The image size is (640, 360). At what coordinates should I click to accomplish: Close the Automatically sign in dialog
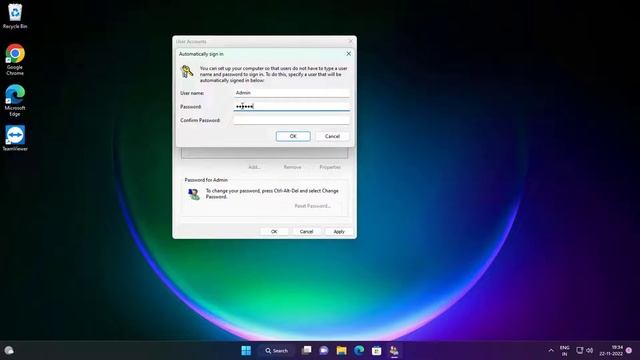point(349,54)
